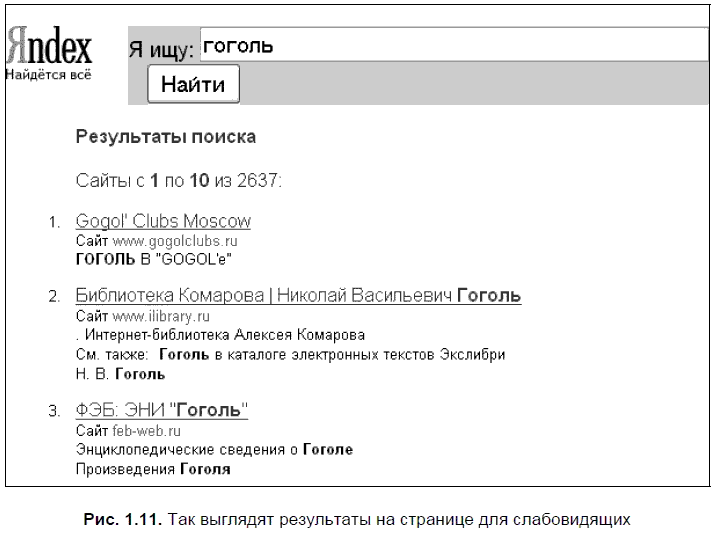Click the 'Я ищу:' label
This screenshot has height=537, width=717.
(161, 50)
